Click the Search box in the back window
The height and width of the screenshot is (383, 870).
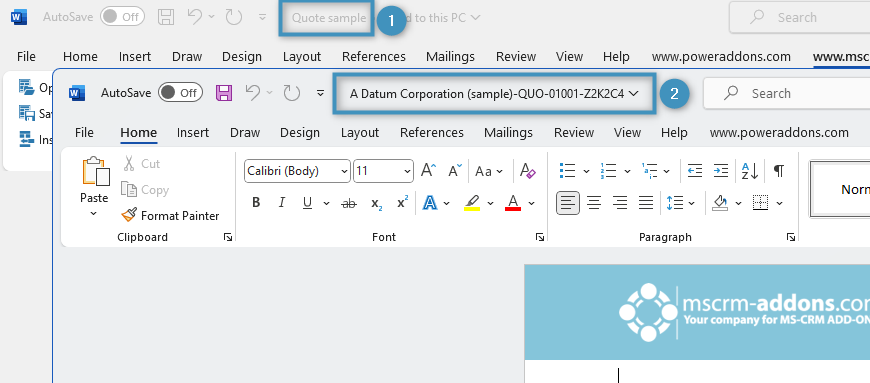800,17
